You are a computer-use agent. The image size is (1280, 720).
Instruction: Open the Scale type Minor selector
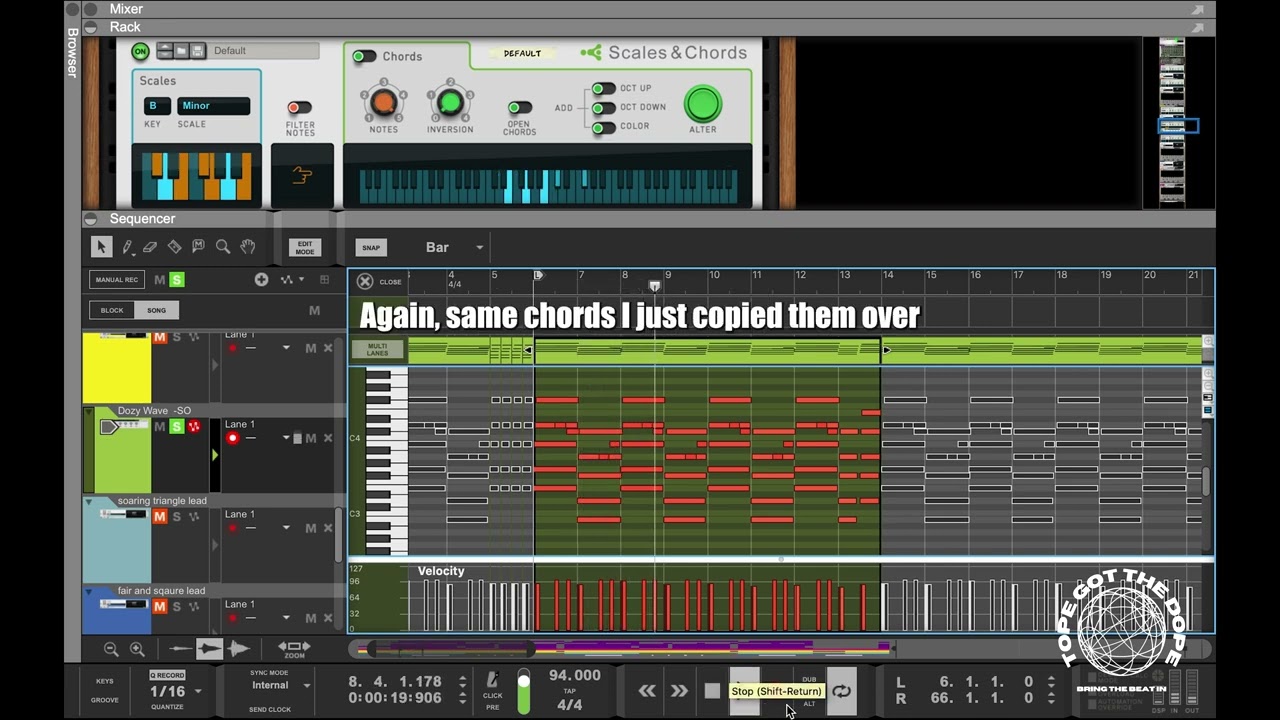(213, 106)
